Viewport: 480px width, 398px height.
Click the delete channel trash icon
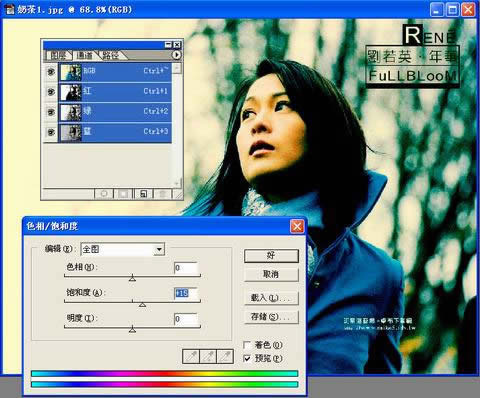point(162,194)
